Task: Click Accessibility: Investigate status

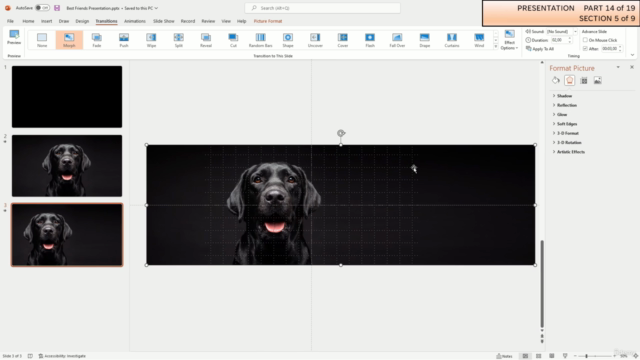Action: tap(62, 356)
